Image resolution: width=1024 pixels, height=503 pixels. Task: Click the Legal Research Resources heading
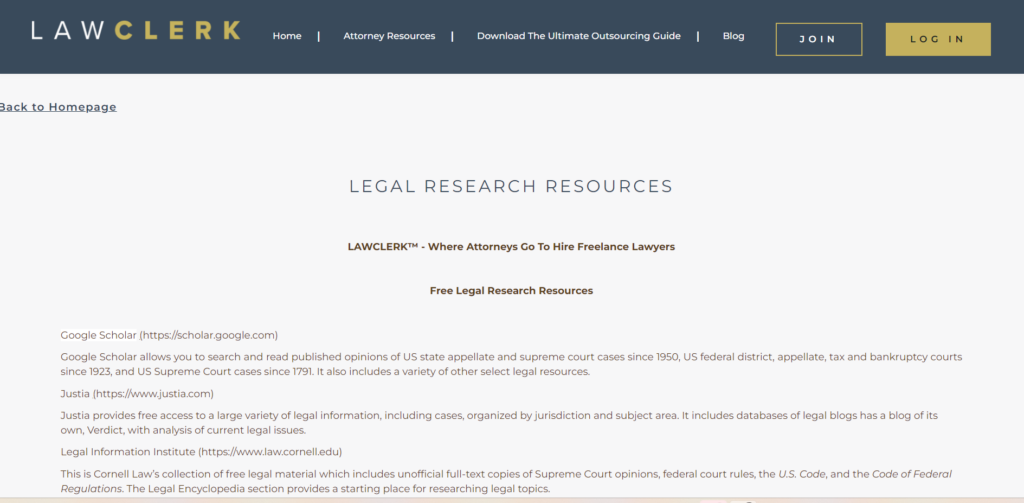pos(511,186)
